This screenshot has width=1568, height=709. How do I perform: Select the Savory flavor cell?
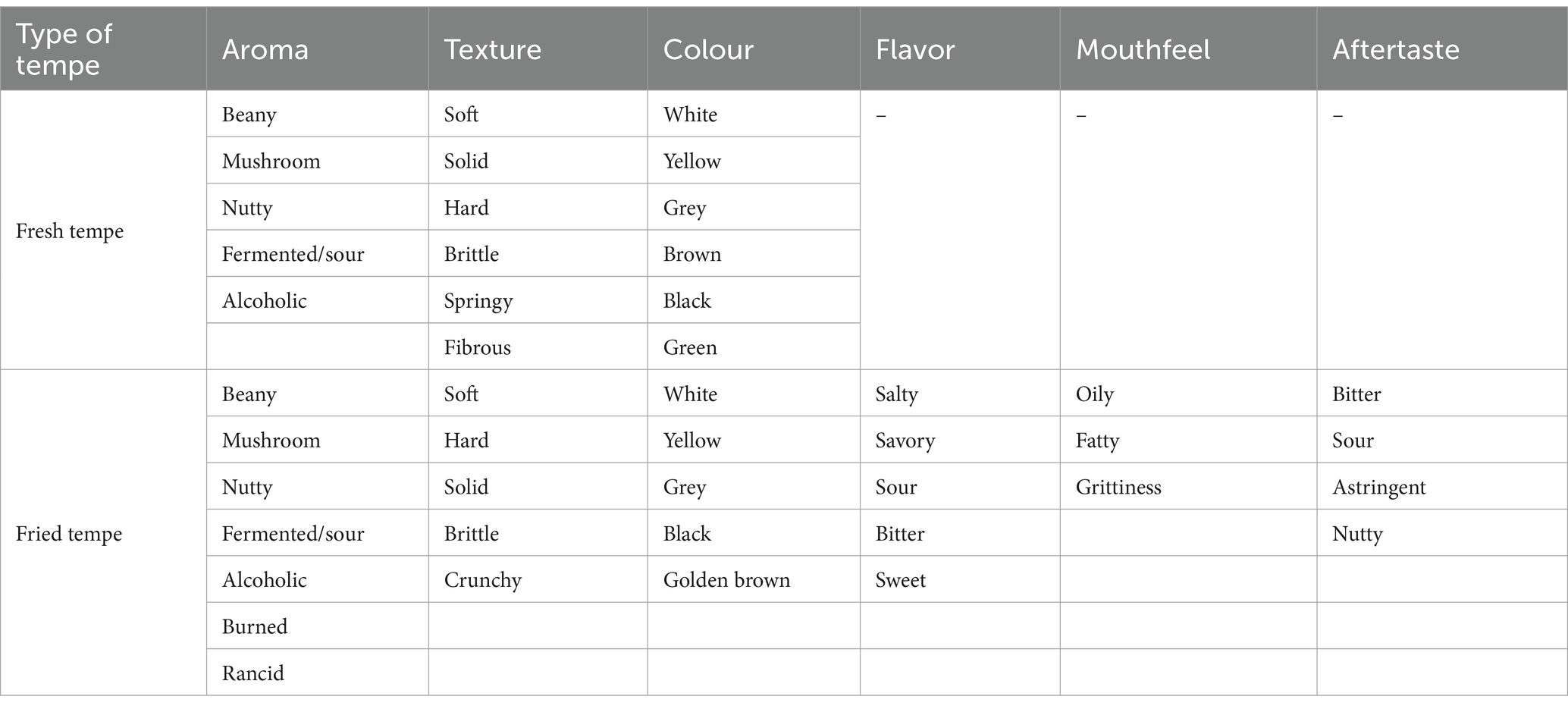point(960,440)
